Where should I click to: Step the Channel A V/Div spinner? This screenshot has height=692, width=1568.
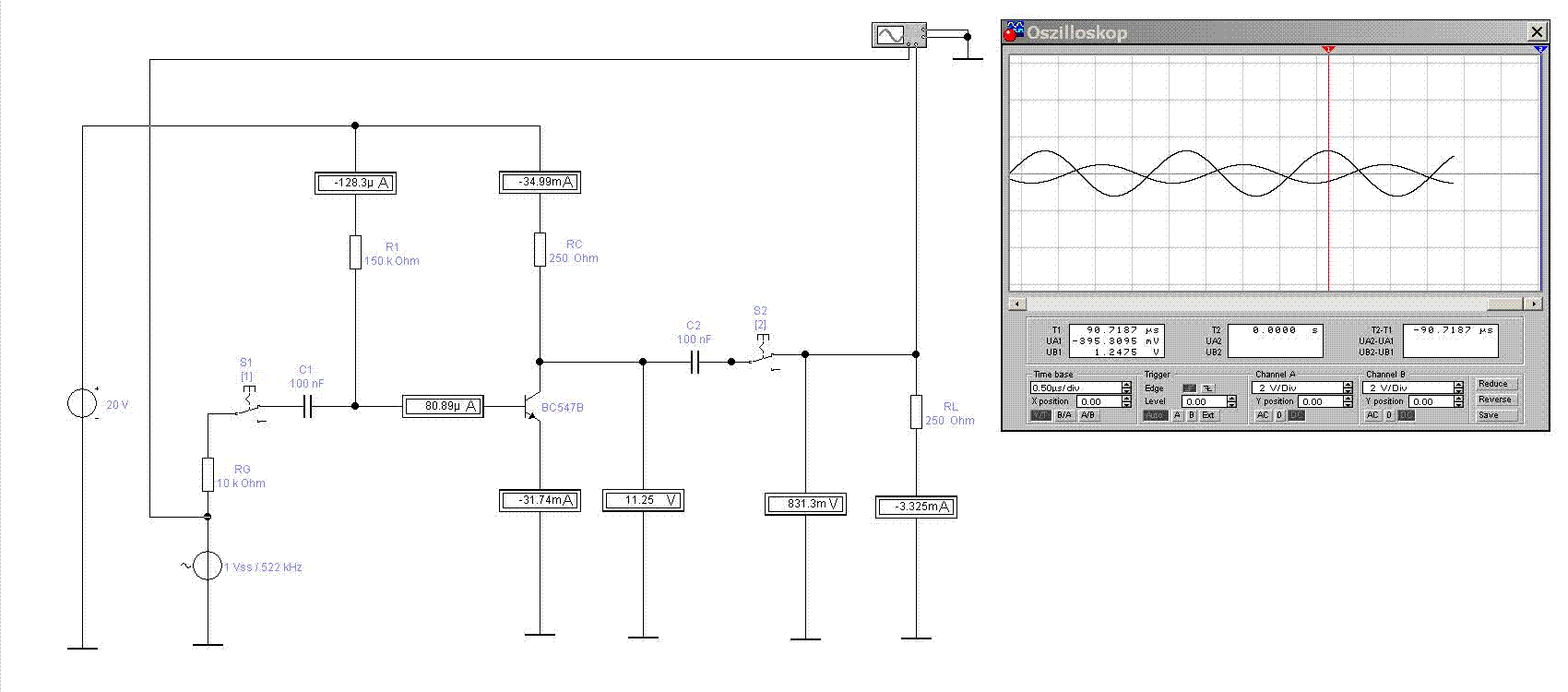pos(1348,388)
